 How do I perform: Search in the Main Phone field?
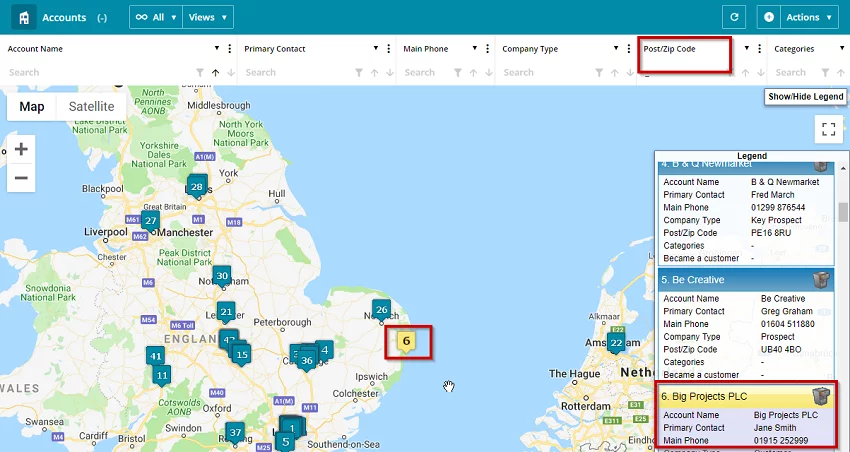(426, 73)
